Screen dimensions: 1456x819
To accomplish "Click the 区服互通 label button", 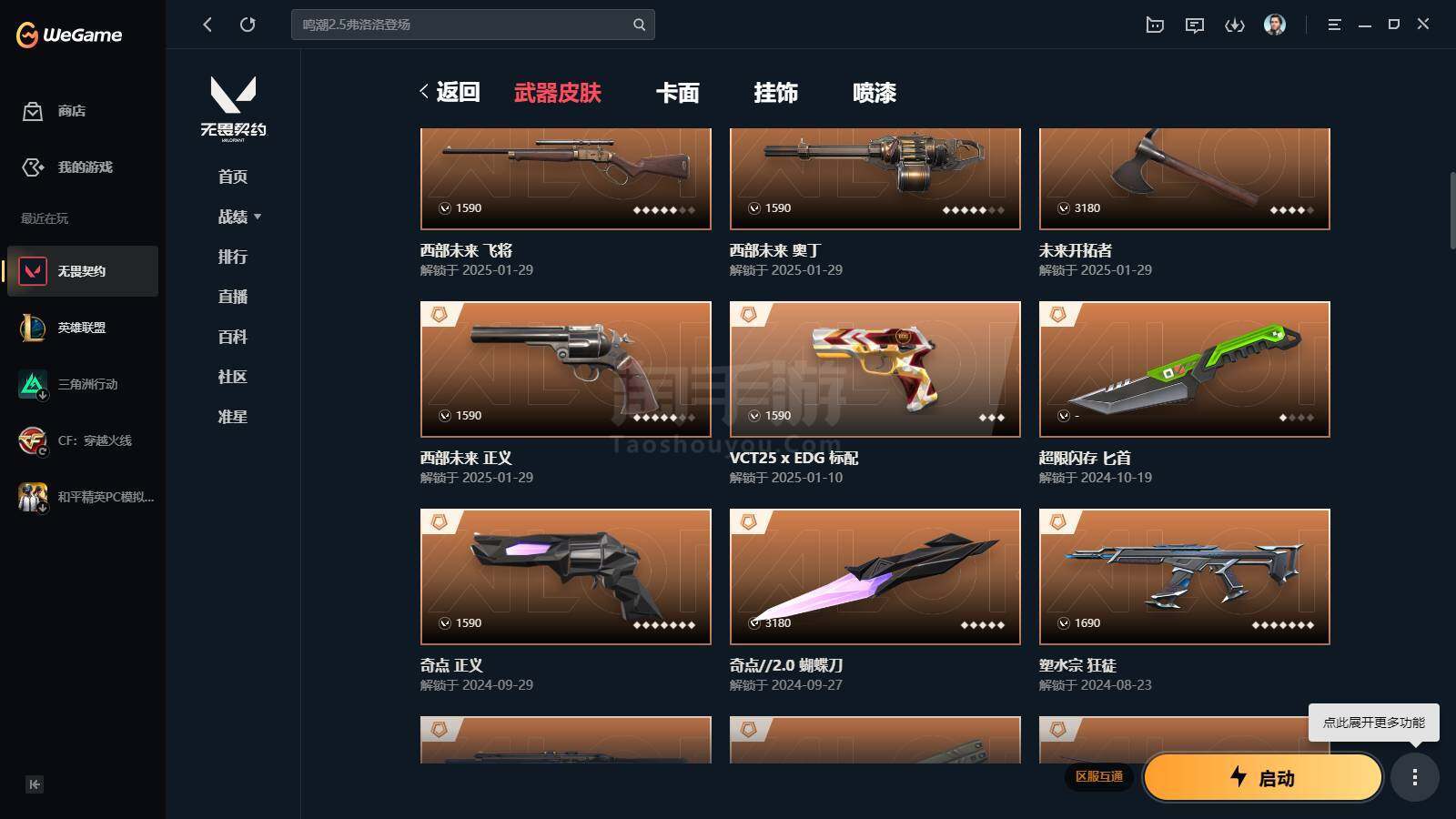I will pos(1099,777).
